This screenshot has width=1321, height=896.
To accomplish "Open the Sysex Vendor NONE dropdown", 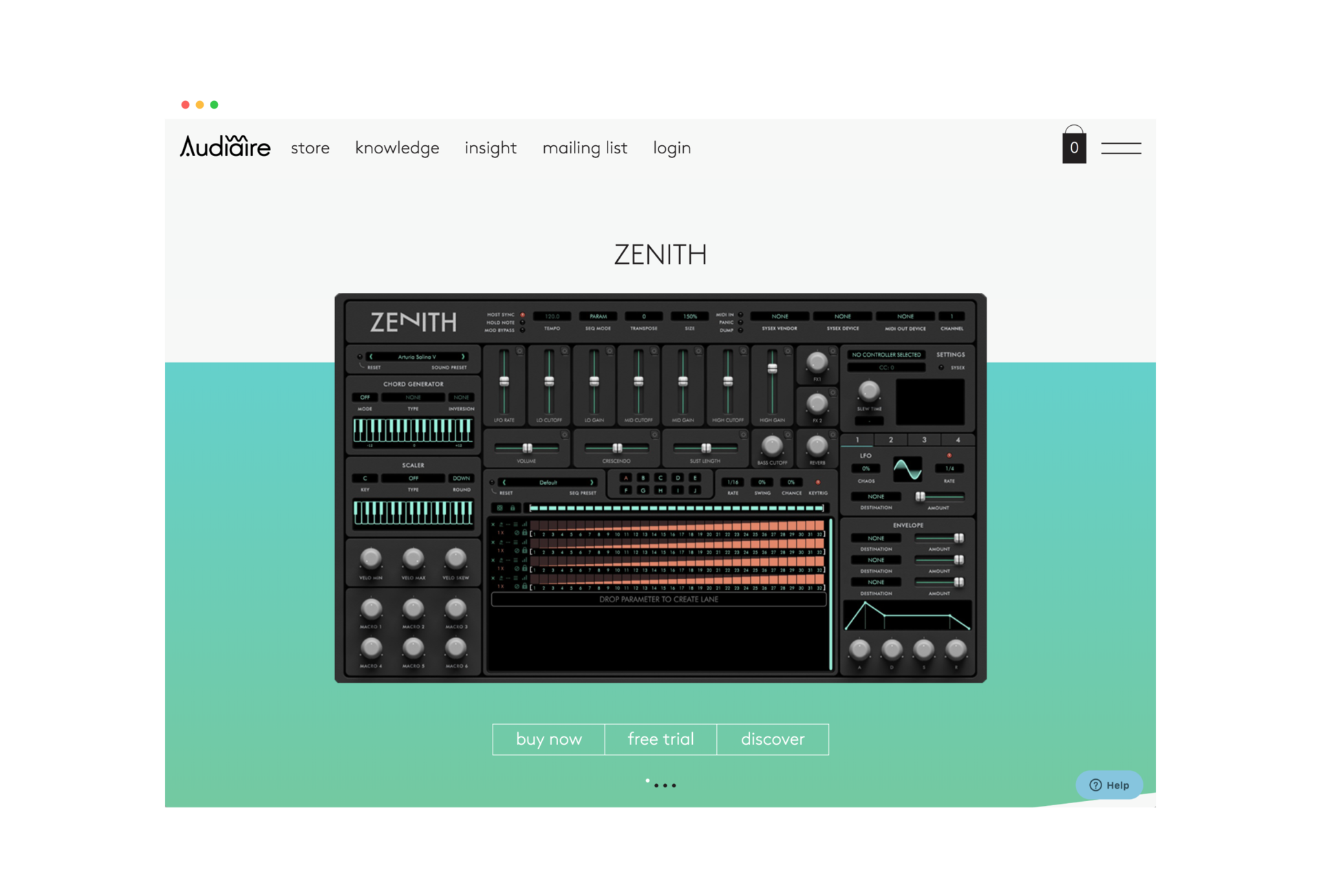I will [780, 316].
